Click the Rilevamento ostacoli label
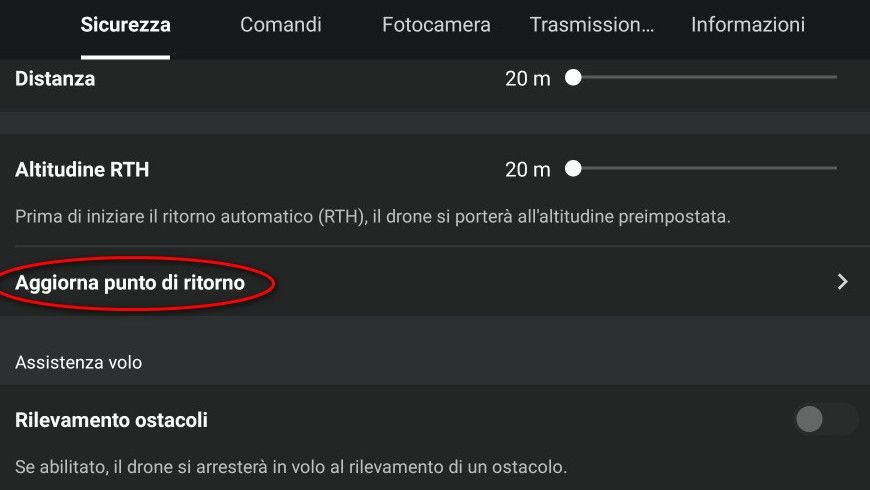The image size is (870, 490). (x=111, y=421)
